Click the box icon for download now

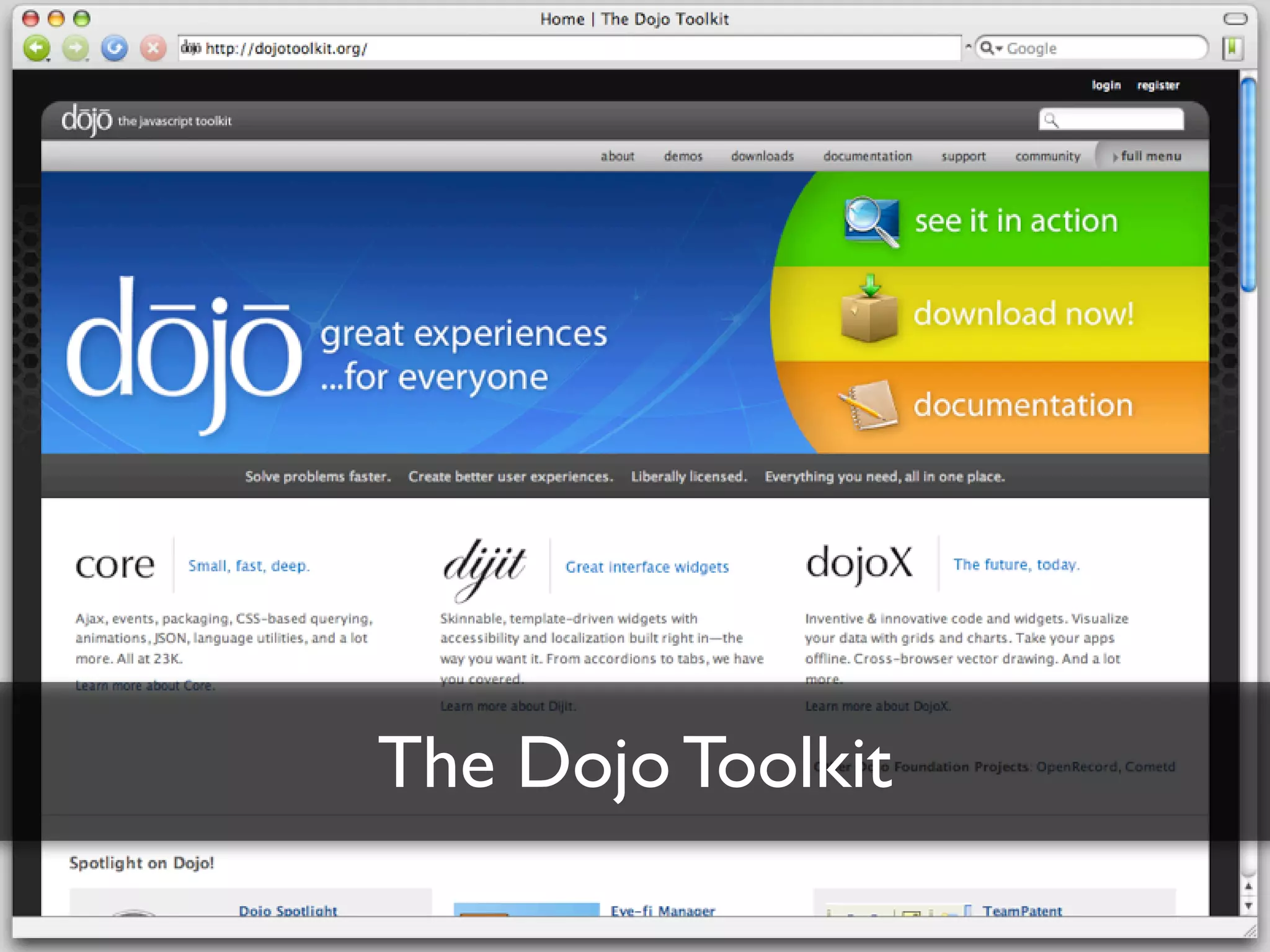click(869, 309)
